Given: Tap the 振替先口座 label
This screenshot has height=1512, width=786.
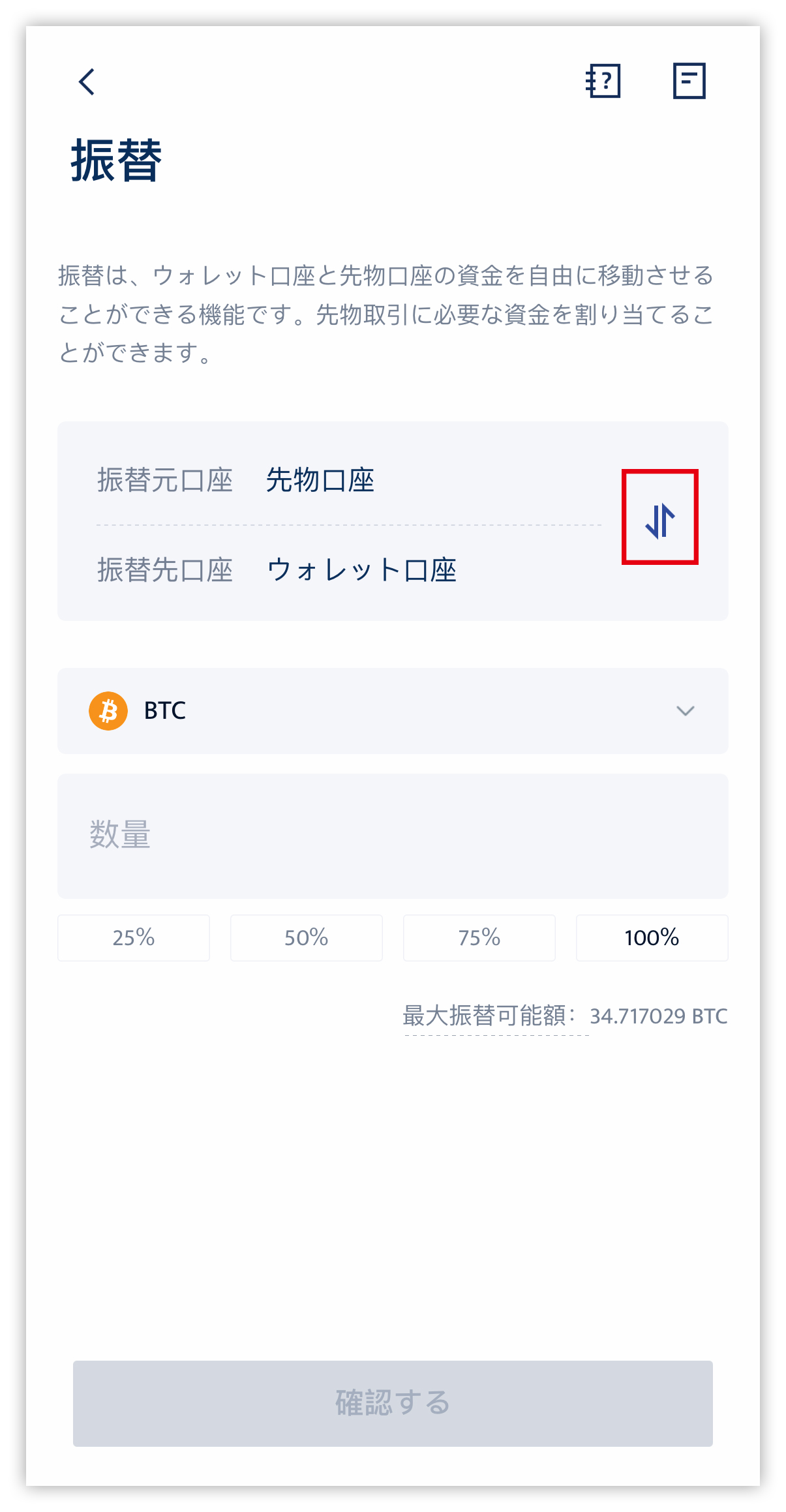Looking at the screenshot, I should pyautogui.click(x=165, y=569).
